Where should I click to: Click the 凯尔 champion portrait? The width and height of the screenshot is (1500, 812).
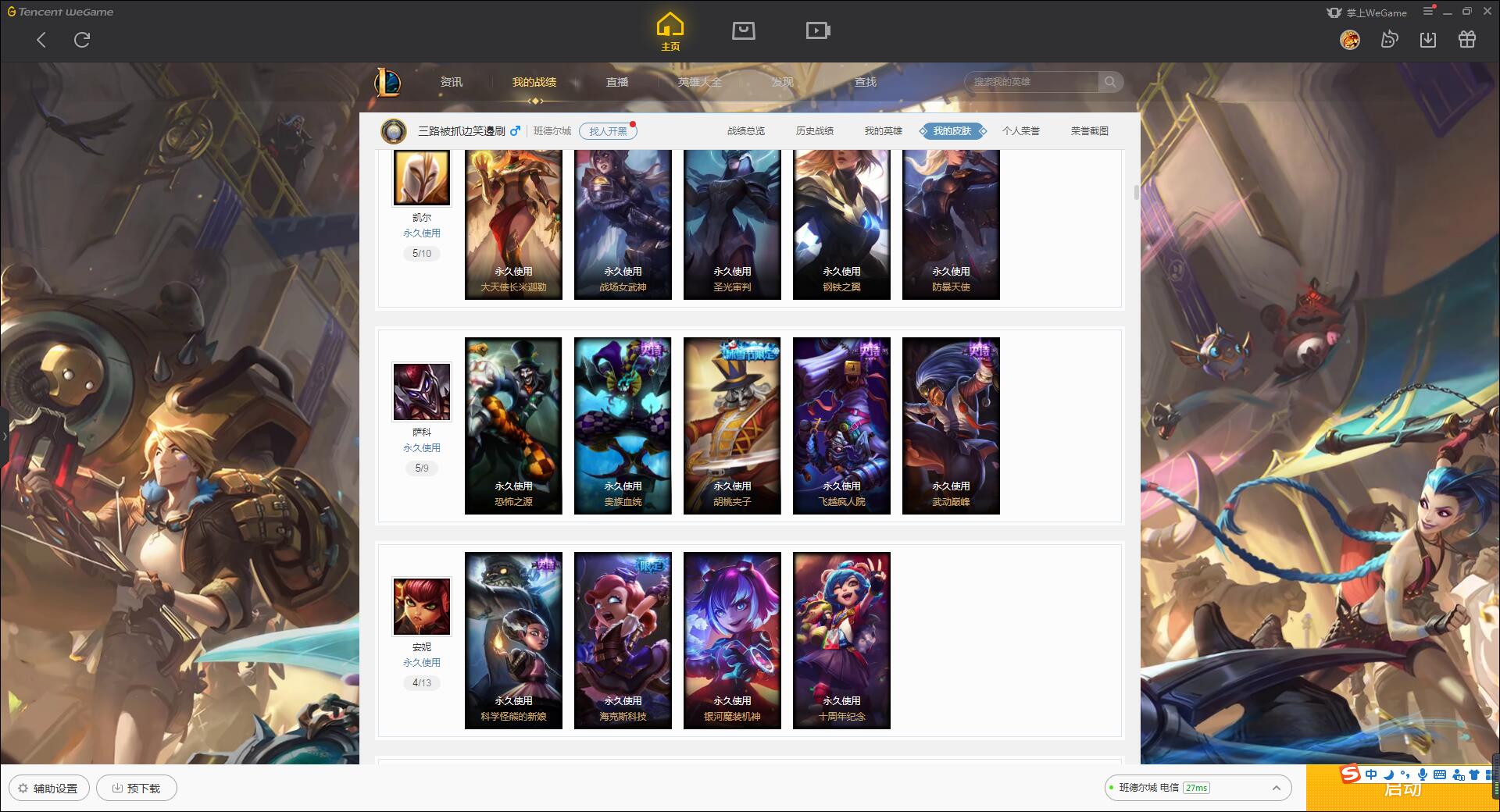tap(422, 177)
